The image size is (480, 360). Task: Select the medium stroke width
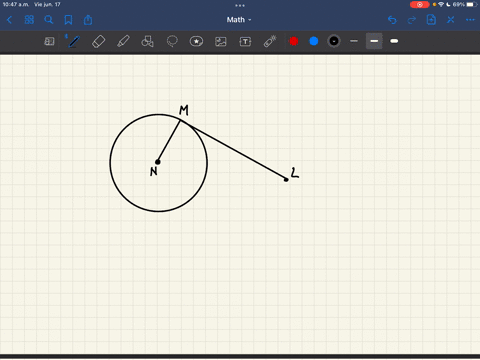pyautogui.click(x=374, y=41)
